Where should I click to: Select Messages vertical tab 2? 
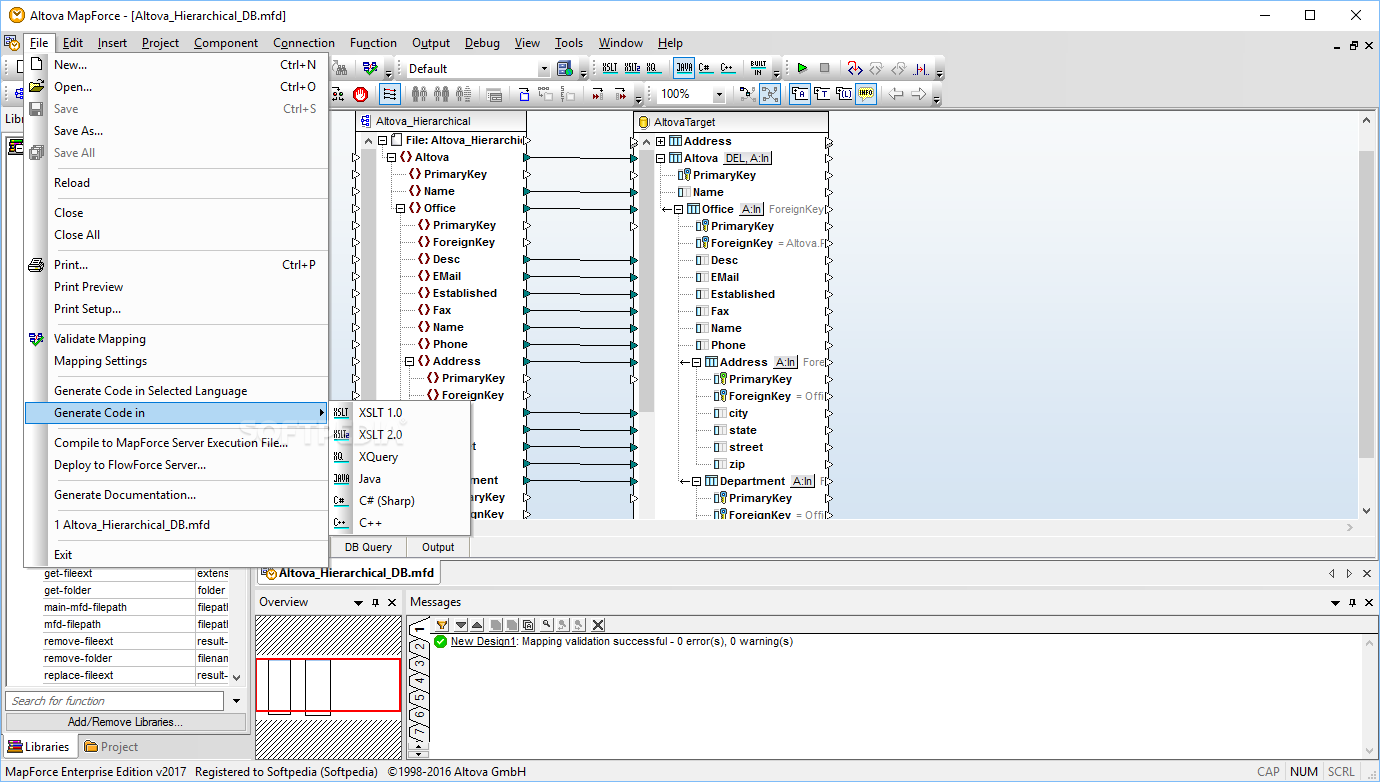pos(420,648)
